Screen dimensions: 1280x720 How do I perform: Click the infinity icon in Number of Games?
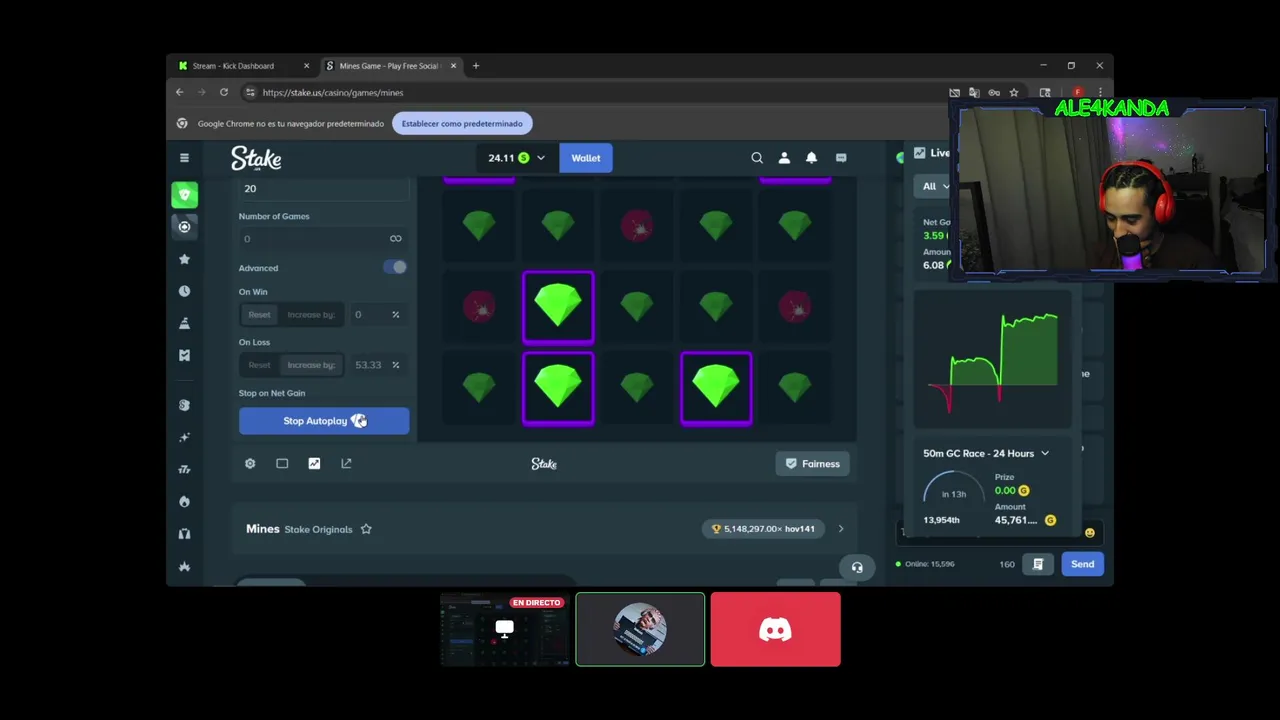[395, 238]
